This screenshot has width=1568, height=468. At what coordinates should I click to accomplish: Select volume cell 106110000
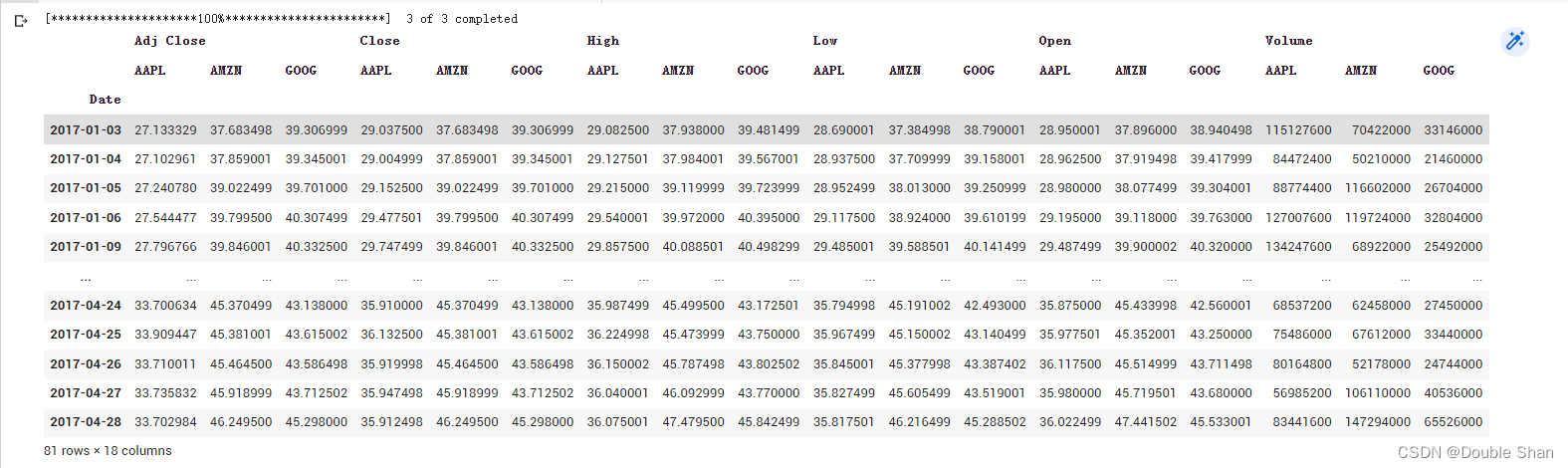point(1378,392)
